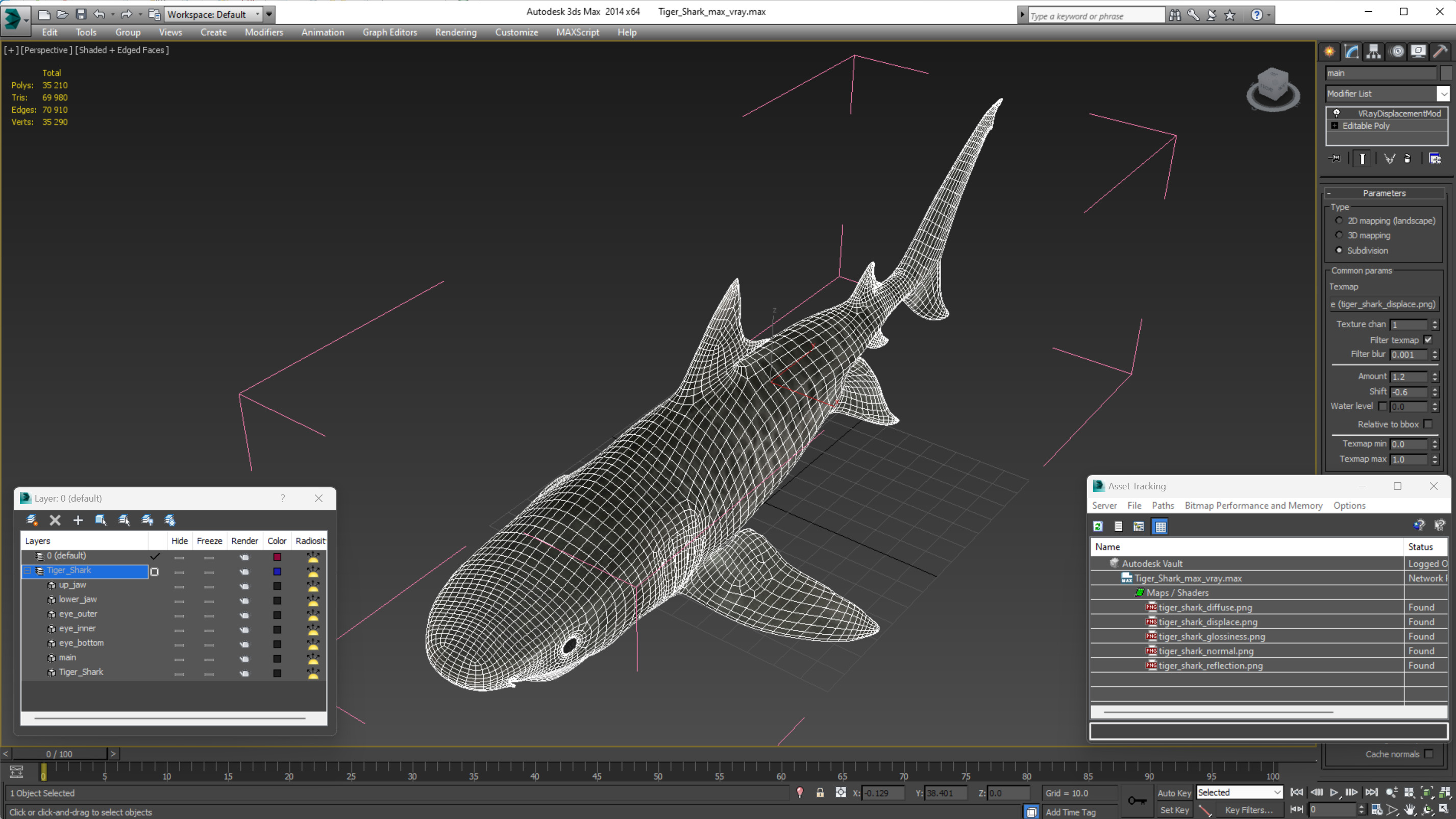Open the Help icon dropdown arrow
This screenshot has height=819, width=1456.
1269,15
